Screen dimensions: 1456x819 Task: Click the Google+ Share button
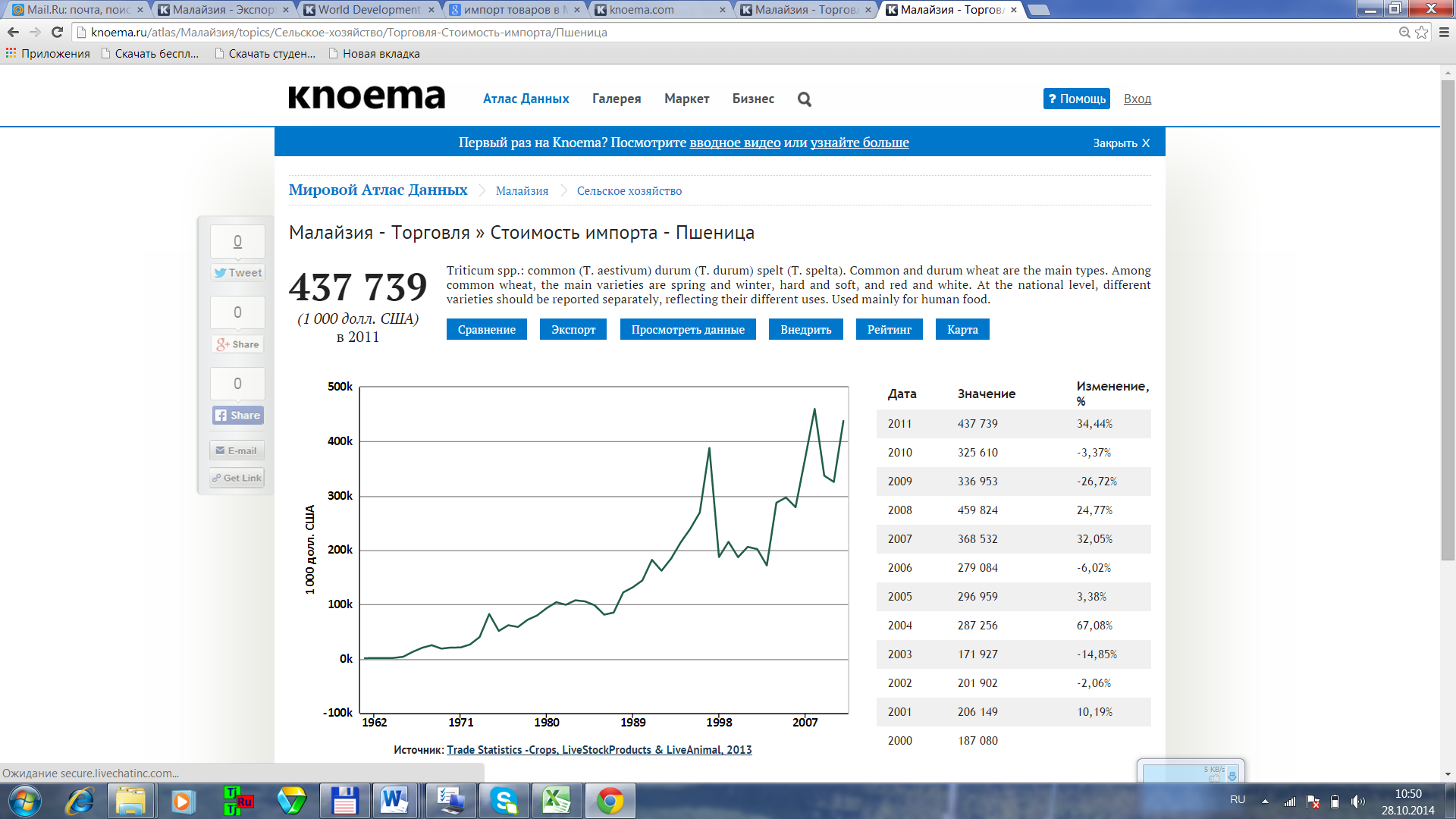point(237,344)
